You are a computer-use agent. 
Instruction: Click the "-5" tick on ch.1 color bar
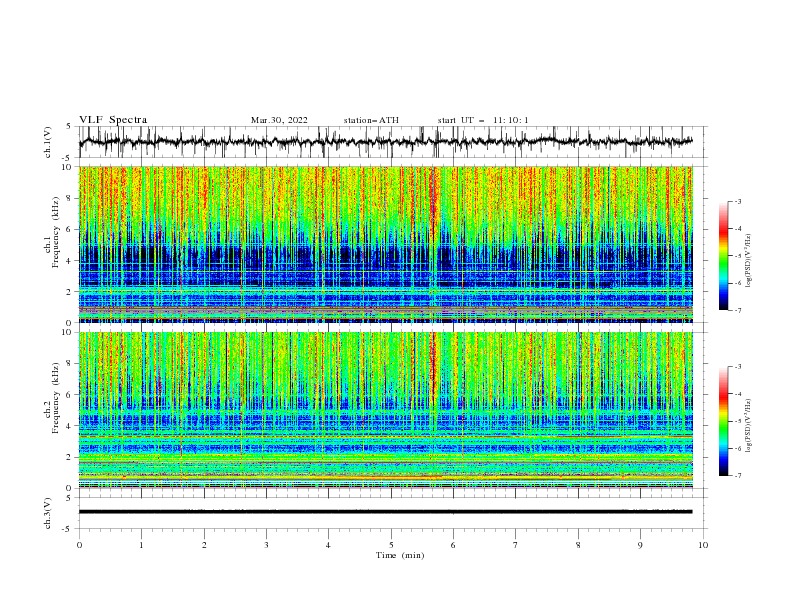click(738, 256)
